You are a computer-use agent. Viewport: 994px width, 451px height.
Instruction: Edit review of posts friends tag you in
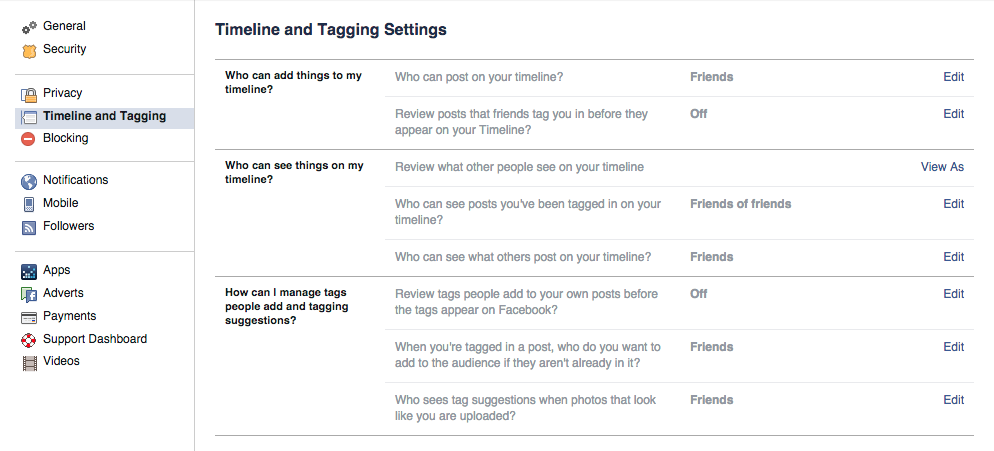(953, 114)
